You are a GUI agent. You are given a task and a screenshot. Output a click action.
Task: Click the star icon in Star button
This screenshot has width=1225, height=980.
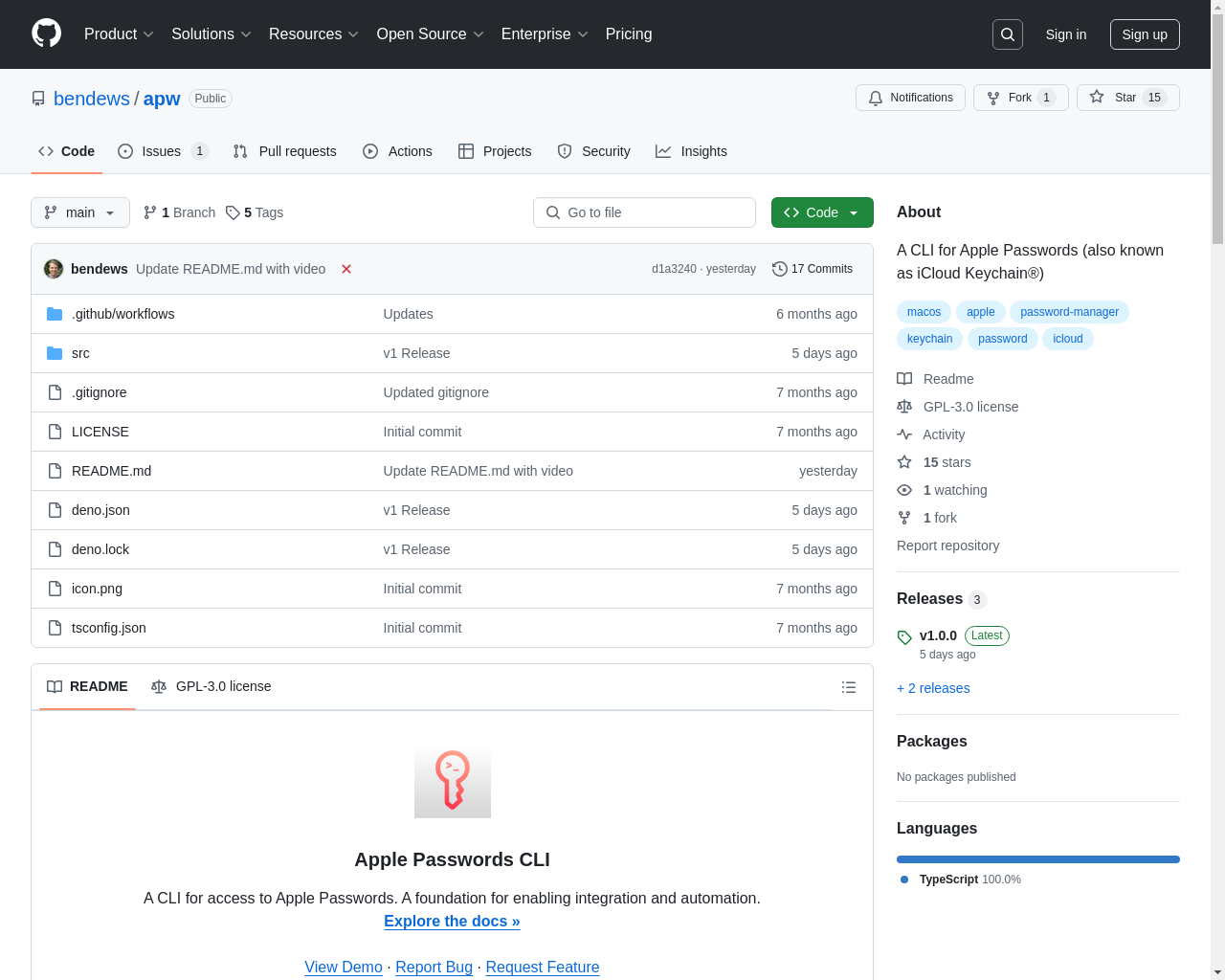coord(1097,98)
